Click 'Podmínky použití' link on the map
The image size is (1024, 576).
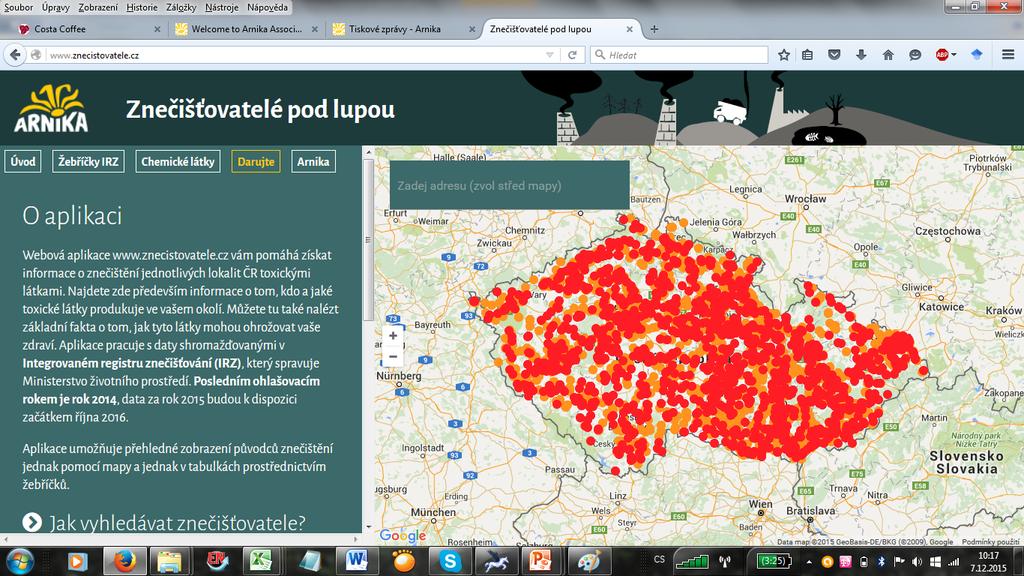(x=990, y=541)
